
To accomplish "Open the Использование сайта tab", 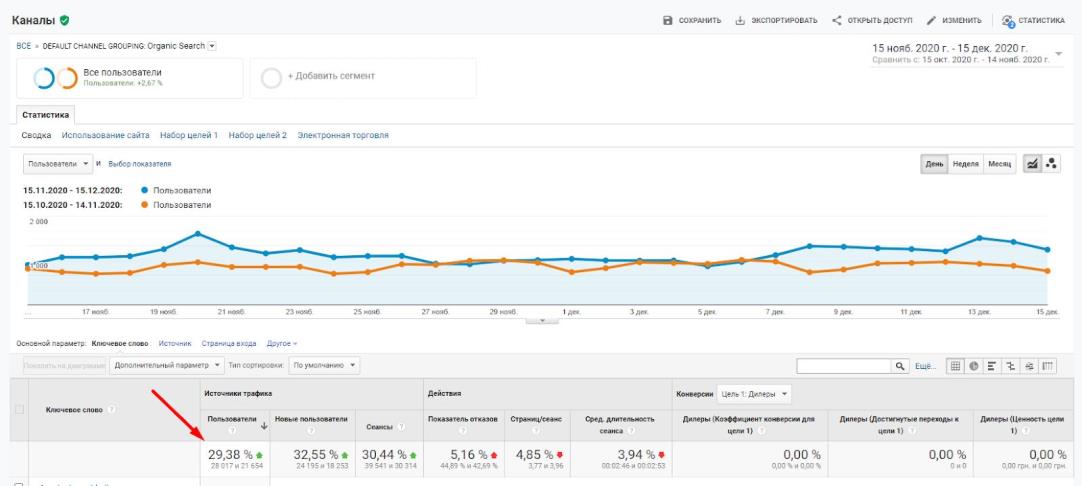I will tap(106, 135).
